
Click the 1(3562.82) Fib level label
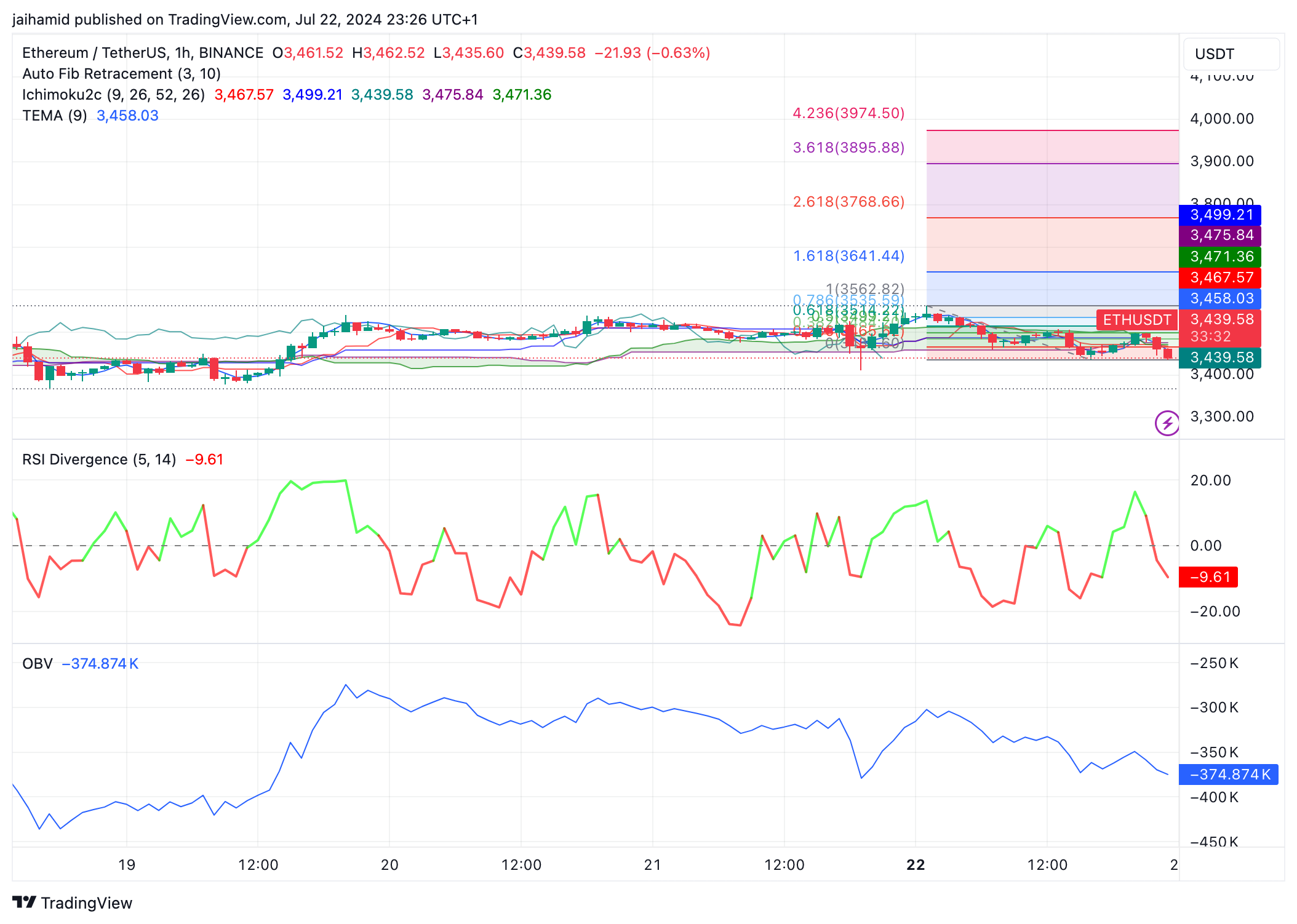click(x=865, y=289)
